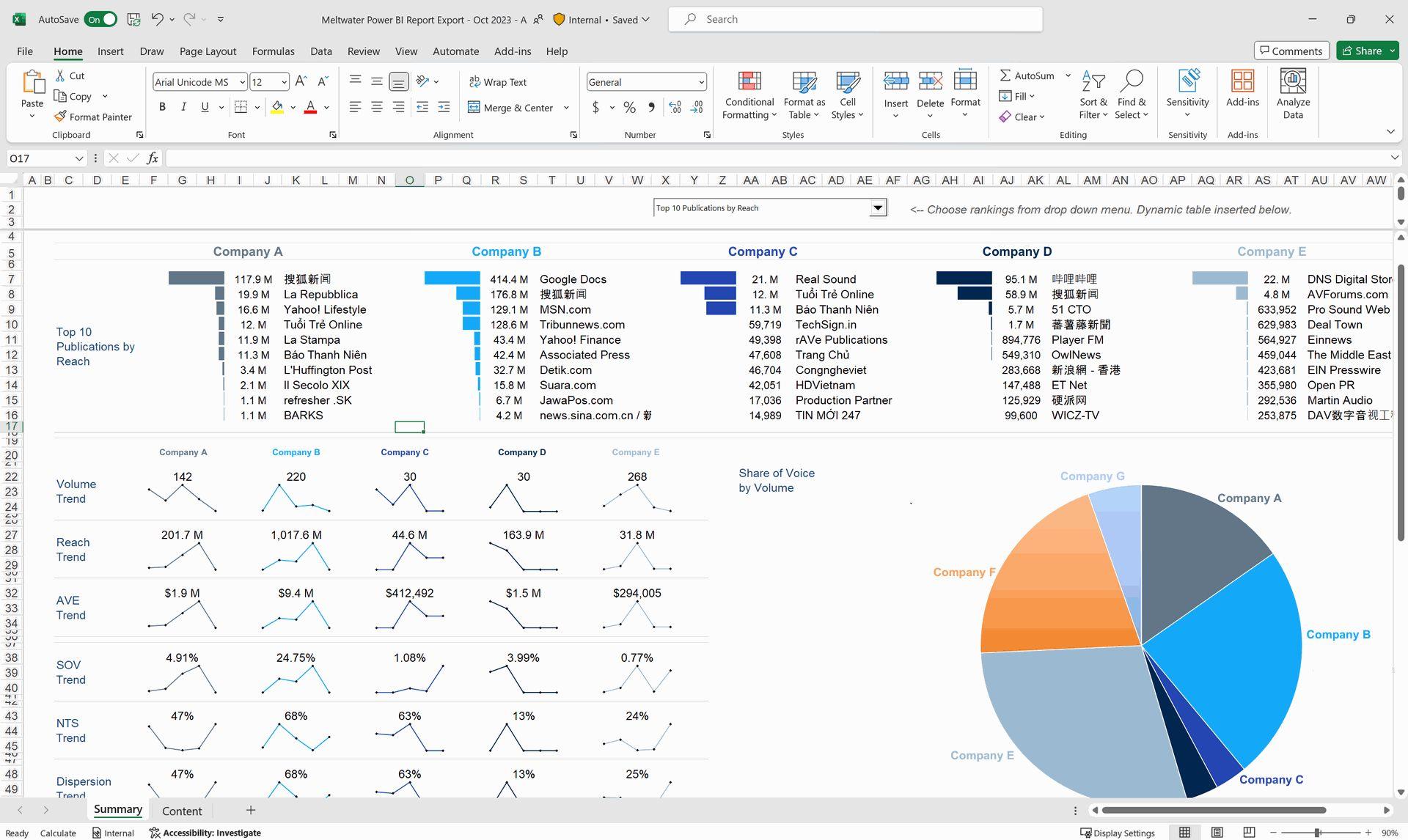Open Conditional Formatting menu

pyautogui.click(x=749, y=95)
